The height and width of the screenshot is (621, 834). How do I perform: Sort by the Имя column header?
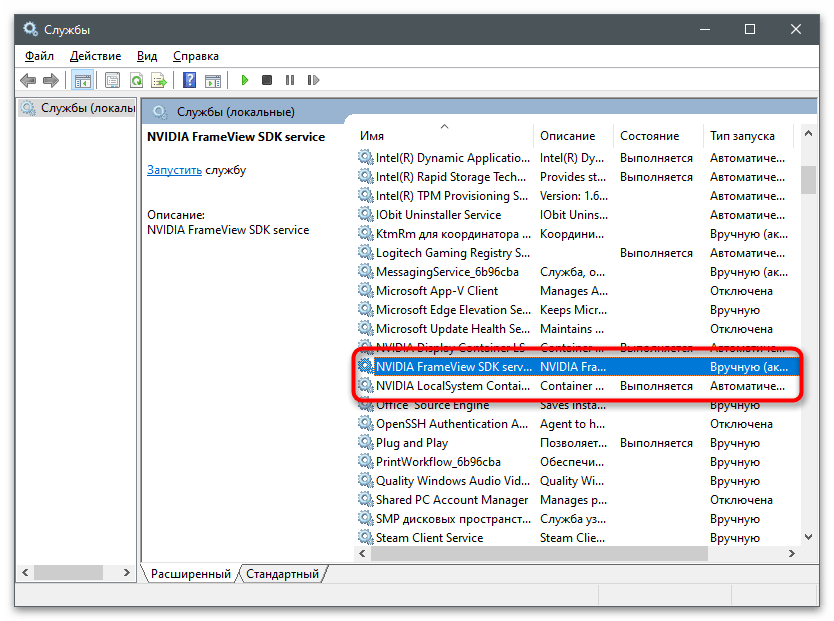coord(444,136)
